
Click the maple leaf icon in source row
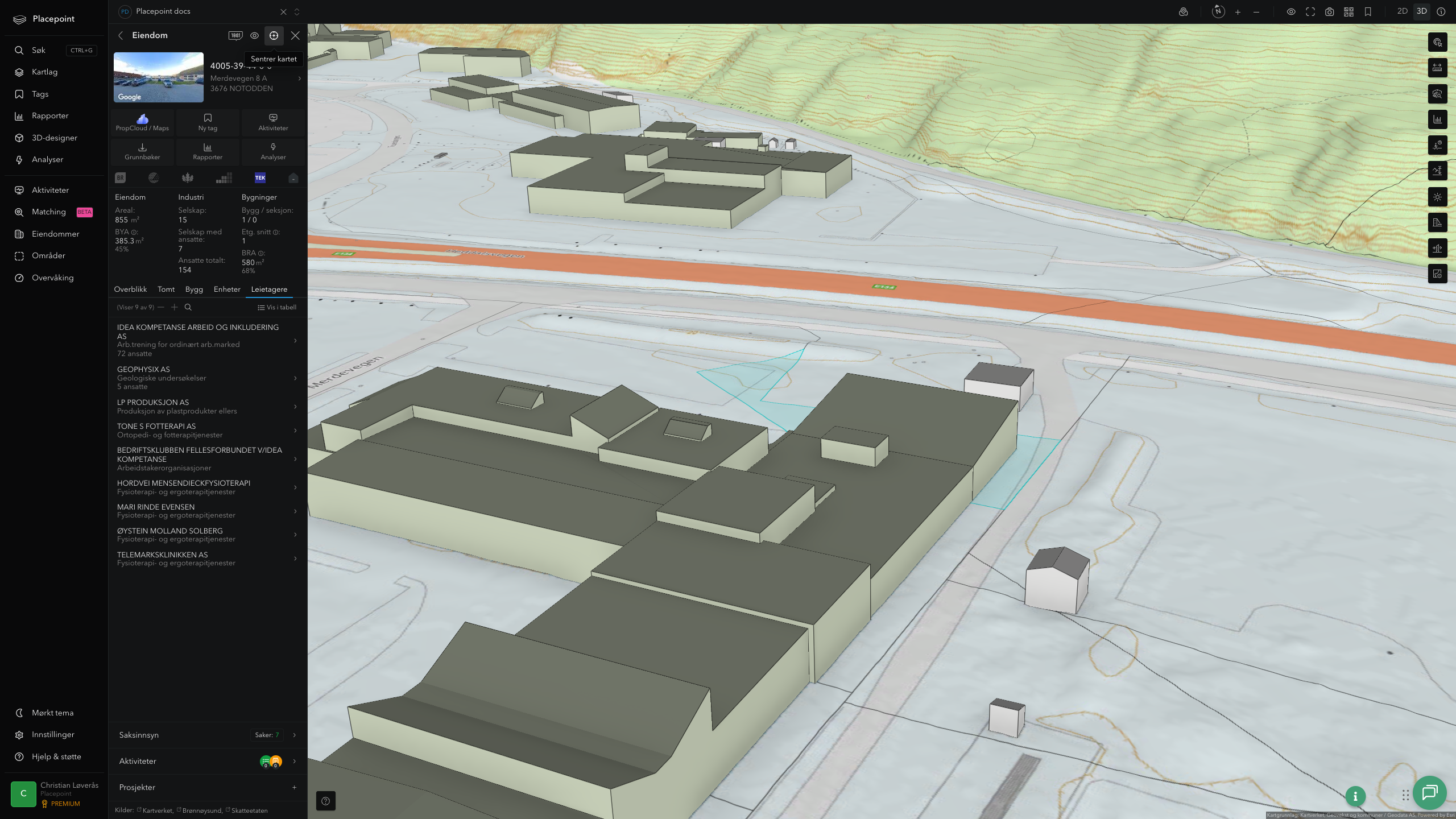(x=188, y=178)
